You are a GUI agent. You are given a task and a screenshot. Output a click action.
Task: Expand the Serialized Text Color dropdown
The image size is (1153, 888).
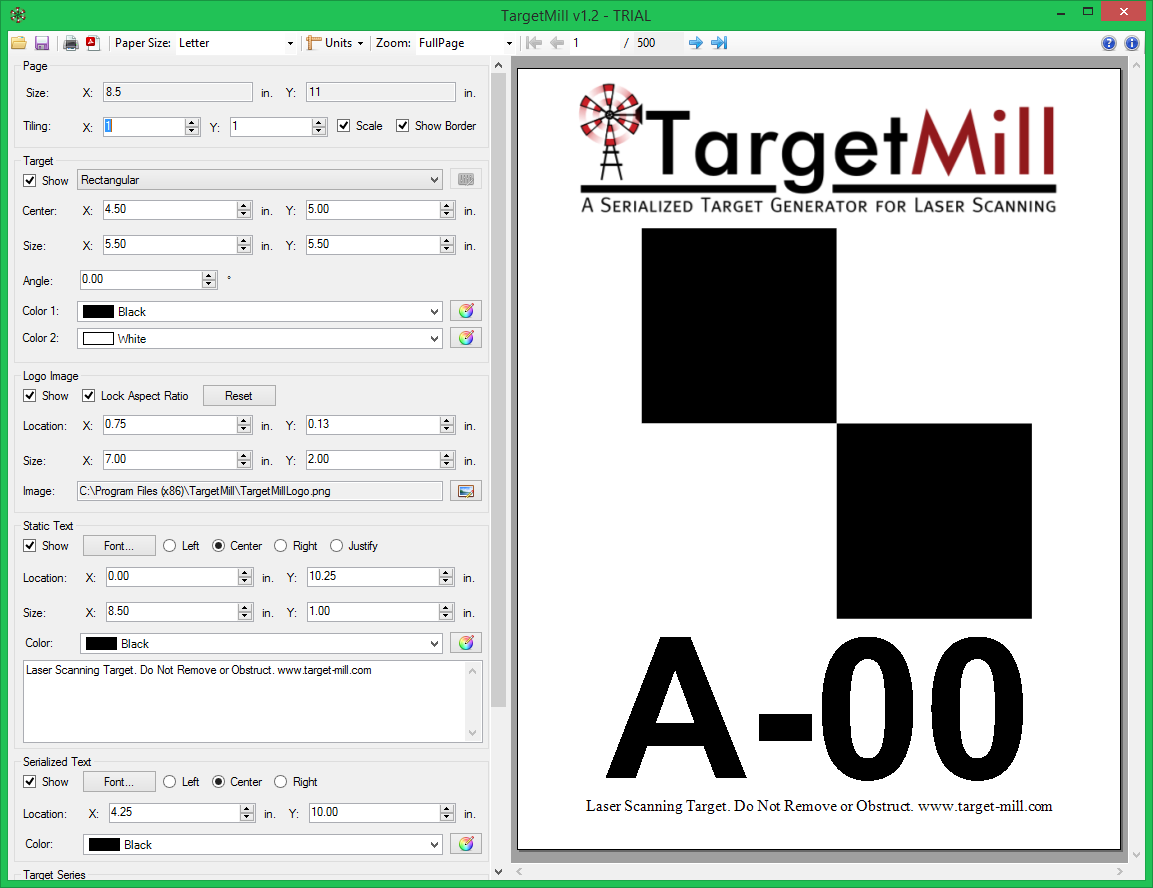435,845
